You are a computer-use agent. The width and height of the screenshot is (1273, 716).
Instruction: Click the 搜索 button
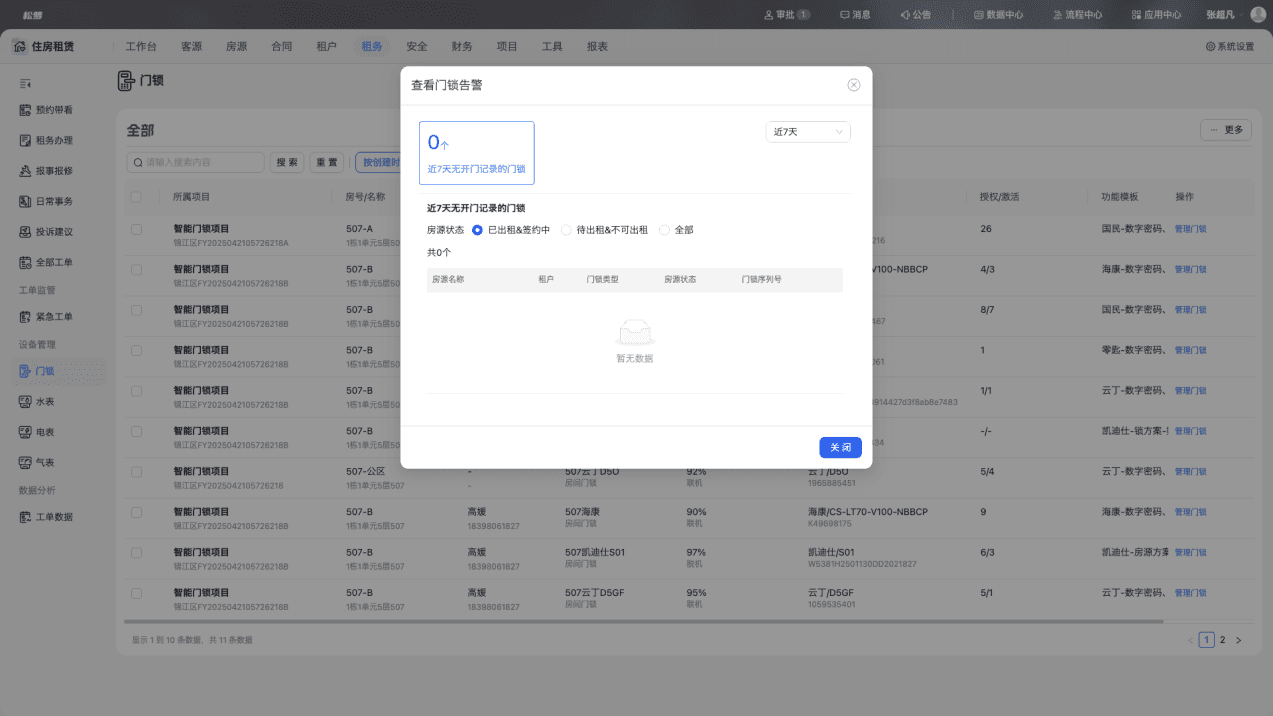tap(287, 162)
